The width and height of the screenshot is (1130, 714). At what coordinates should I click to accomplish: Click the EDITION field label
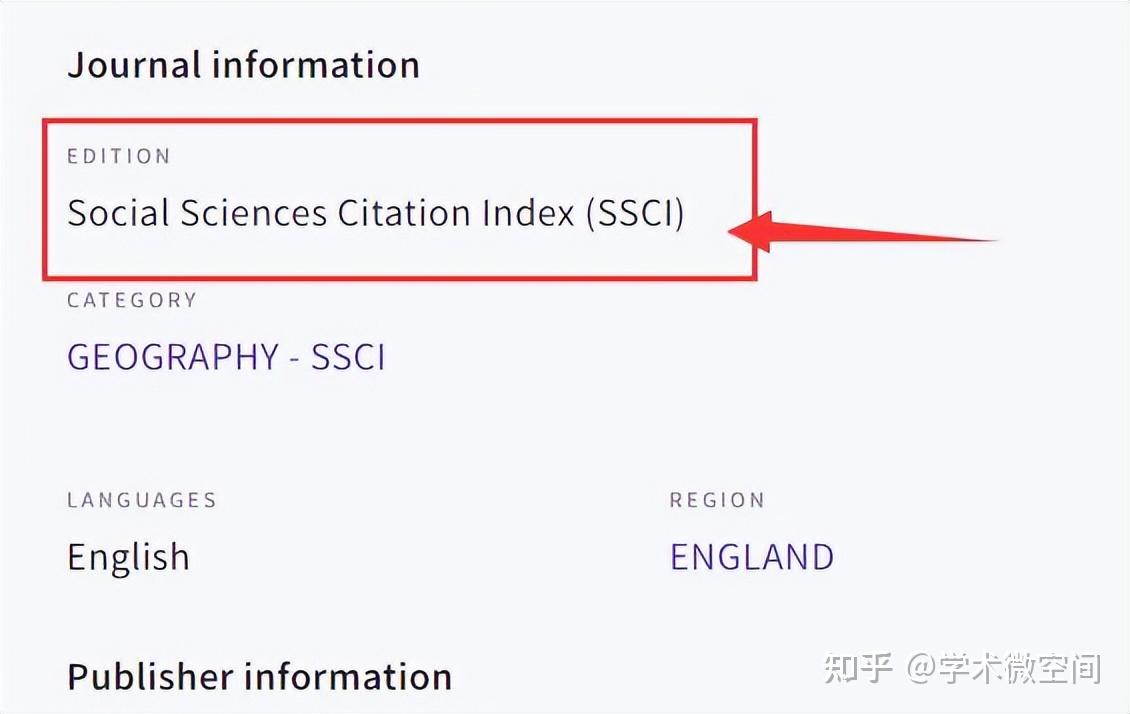pyautogui.click(x=119, y=156)
